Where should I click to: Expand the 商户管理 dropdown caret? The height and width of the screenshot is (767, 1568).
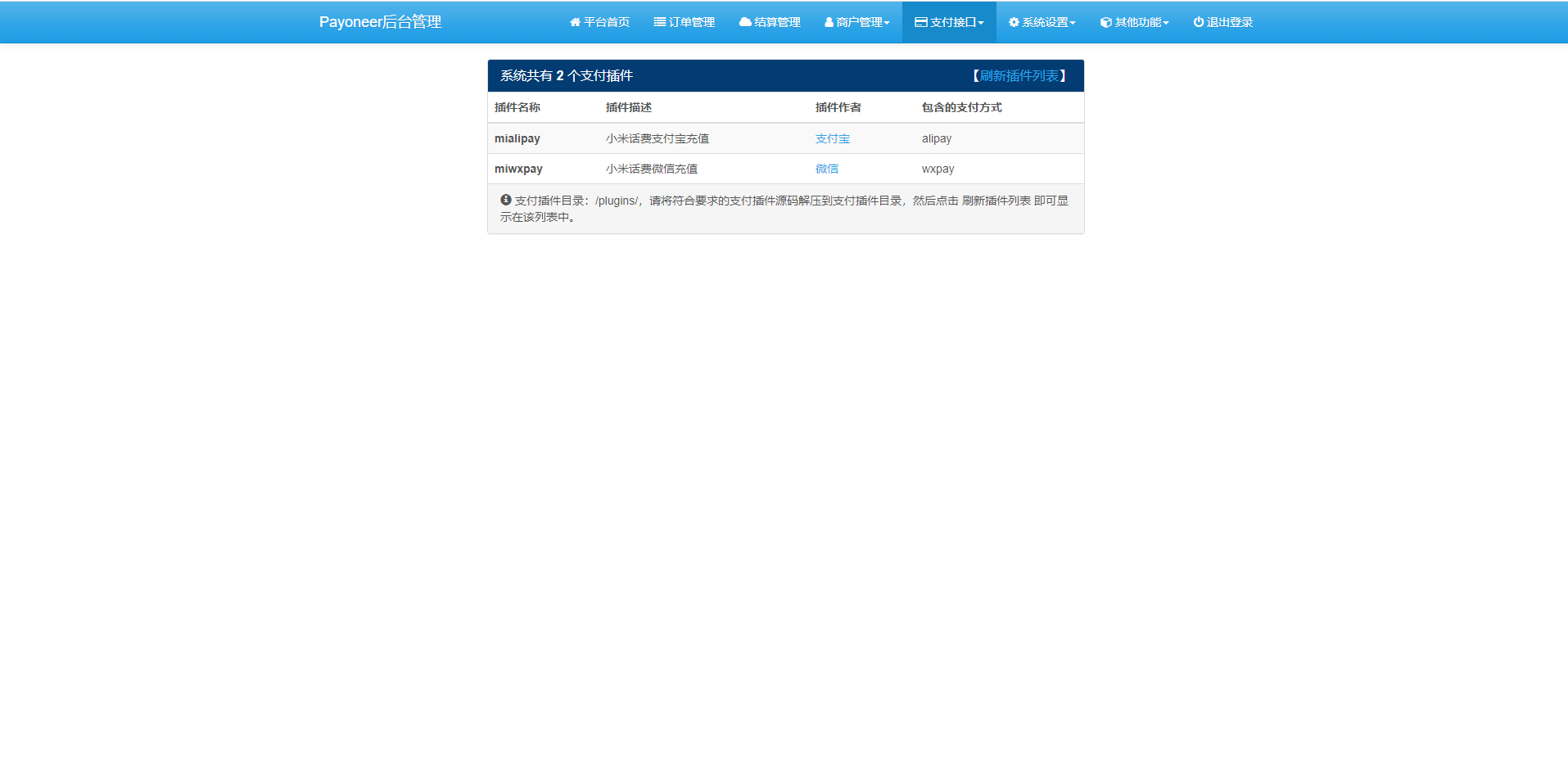coord(887,23)
